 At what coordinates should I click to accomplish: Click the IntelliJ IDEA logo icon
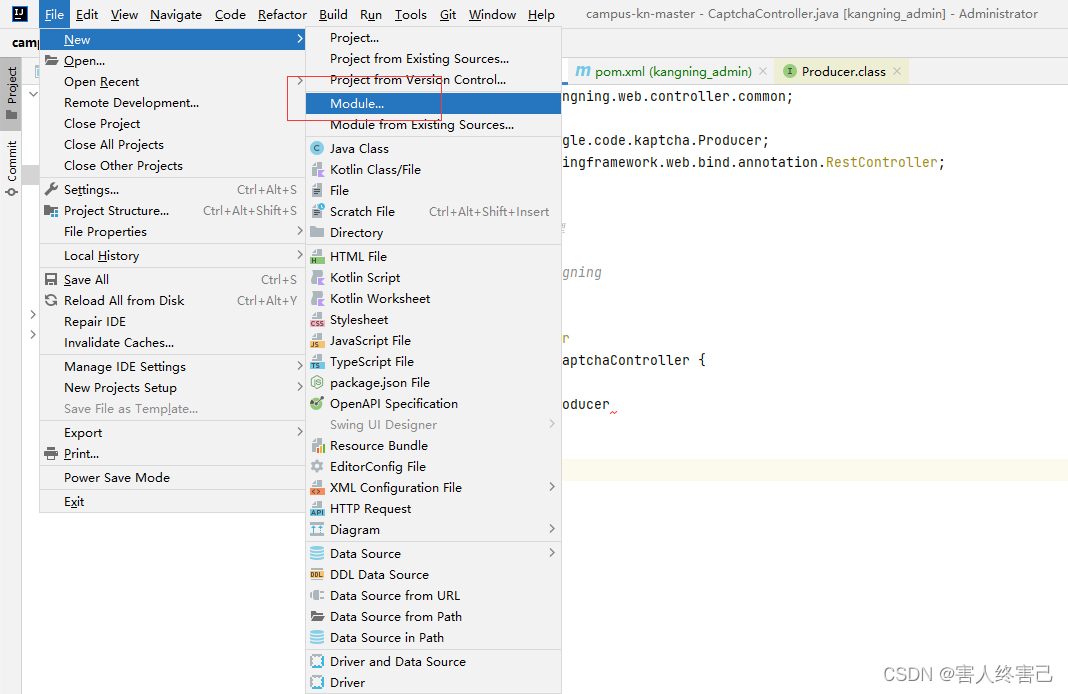click(x=20, y=14)
